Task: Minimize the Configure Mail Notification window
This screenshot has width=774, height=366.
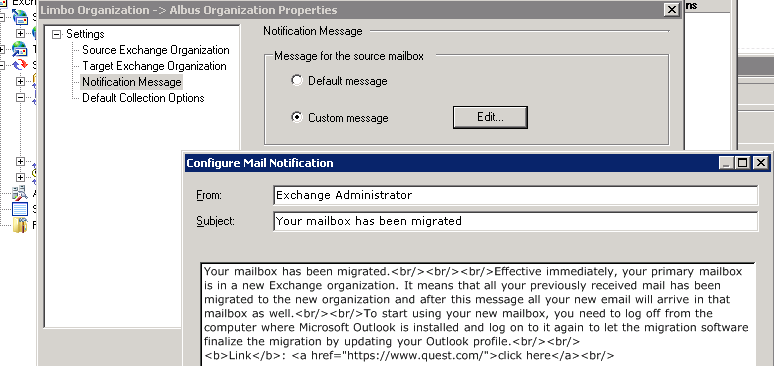Action: click(x=726, y=163)
